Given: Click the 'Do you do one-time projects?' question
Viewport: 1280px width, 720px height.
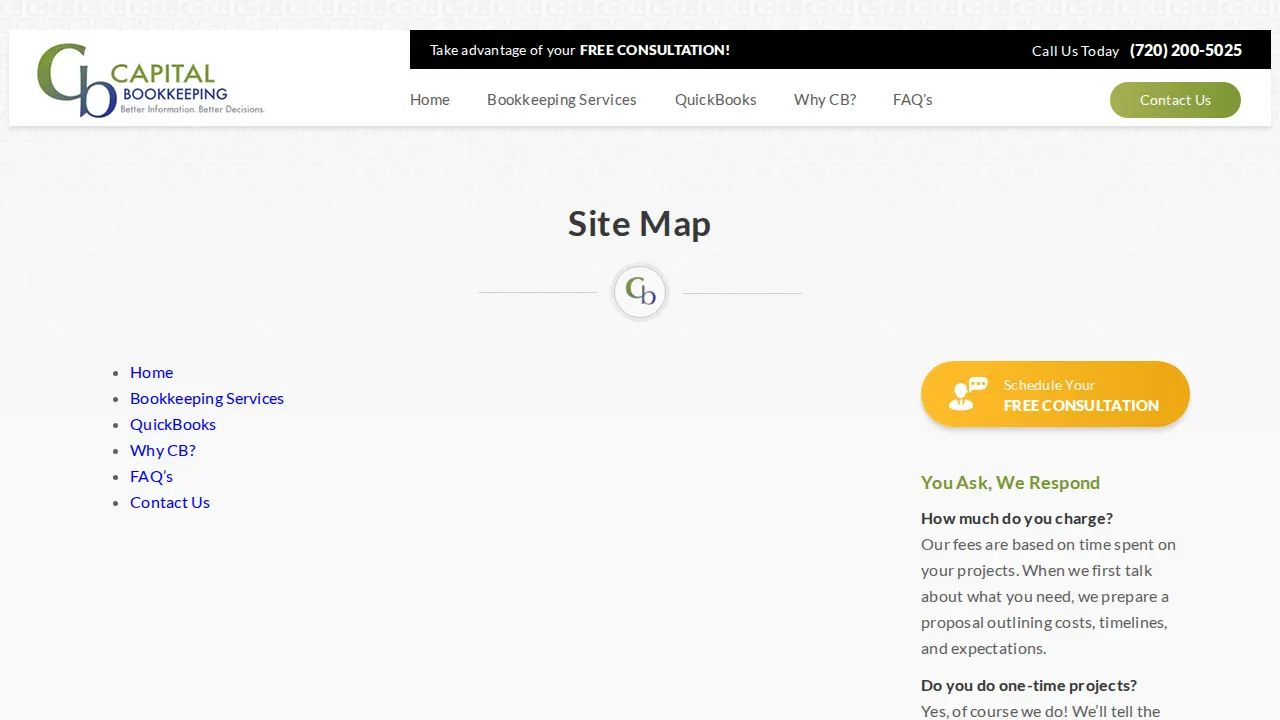Looking at the screenshot, I should (x=1029, y=685).
